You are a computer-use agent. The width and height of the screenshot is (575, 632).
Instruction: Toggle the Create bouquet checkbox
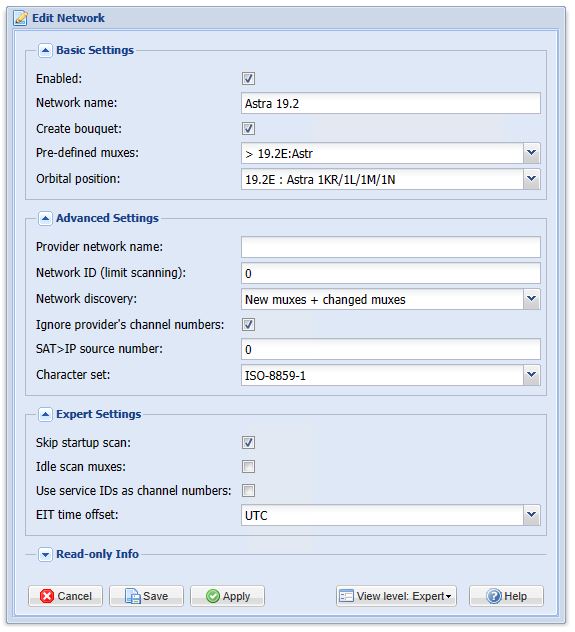pos(248,129)
